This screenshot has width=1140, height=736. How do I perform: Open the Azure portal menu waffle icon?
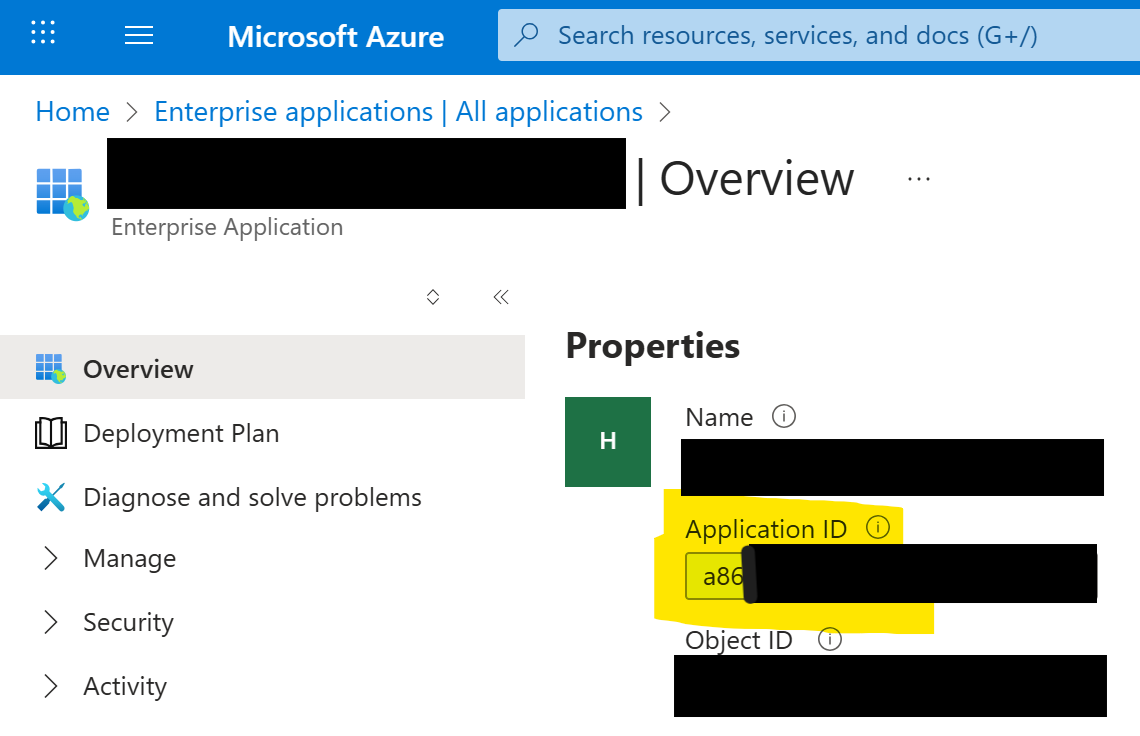click(42, 34)
